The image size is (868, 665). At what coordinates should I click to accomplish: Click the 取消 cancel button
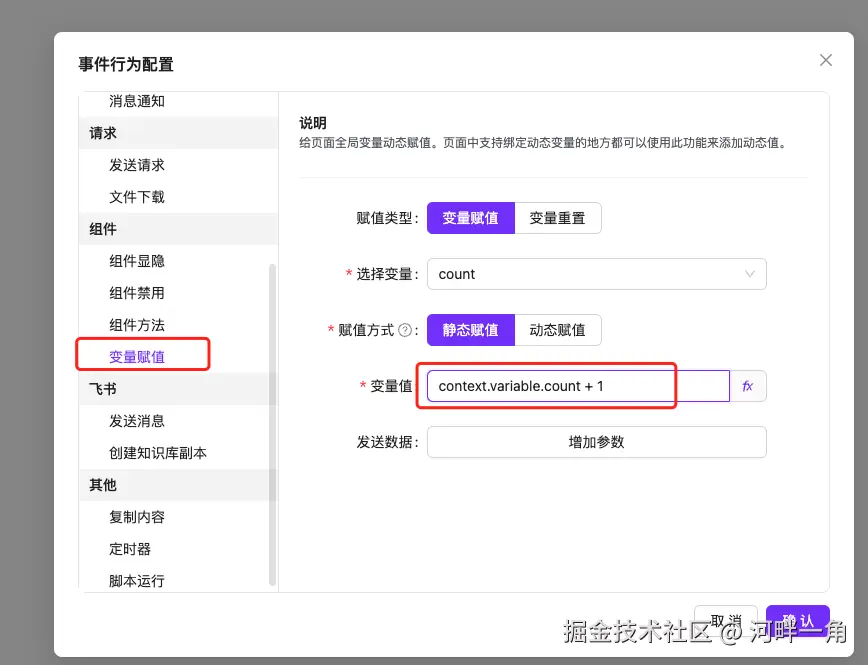(726, 621)
